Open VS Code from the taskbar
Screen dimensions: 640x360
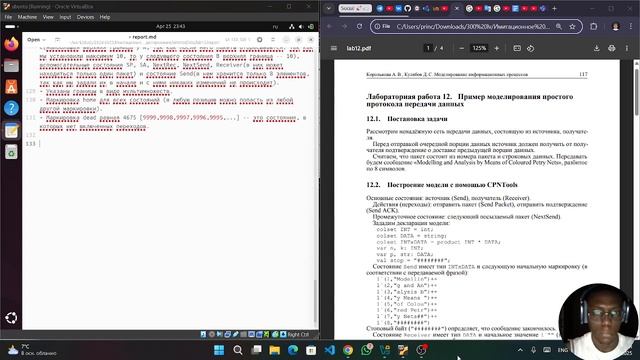click(x=330, y=350)
